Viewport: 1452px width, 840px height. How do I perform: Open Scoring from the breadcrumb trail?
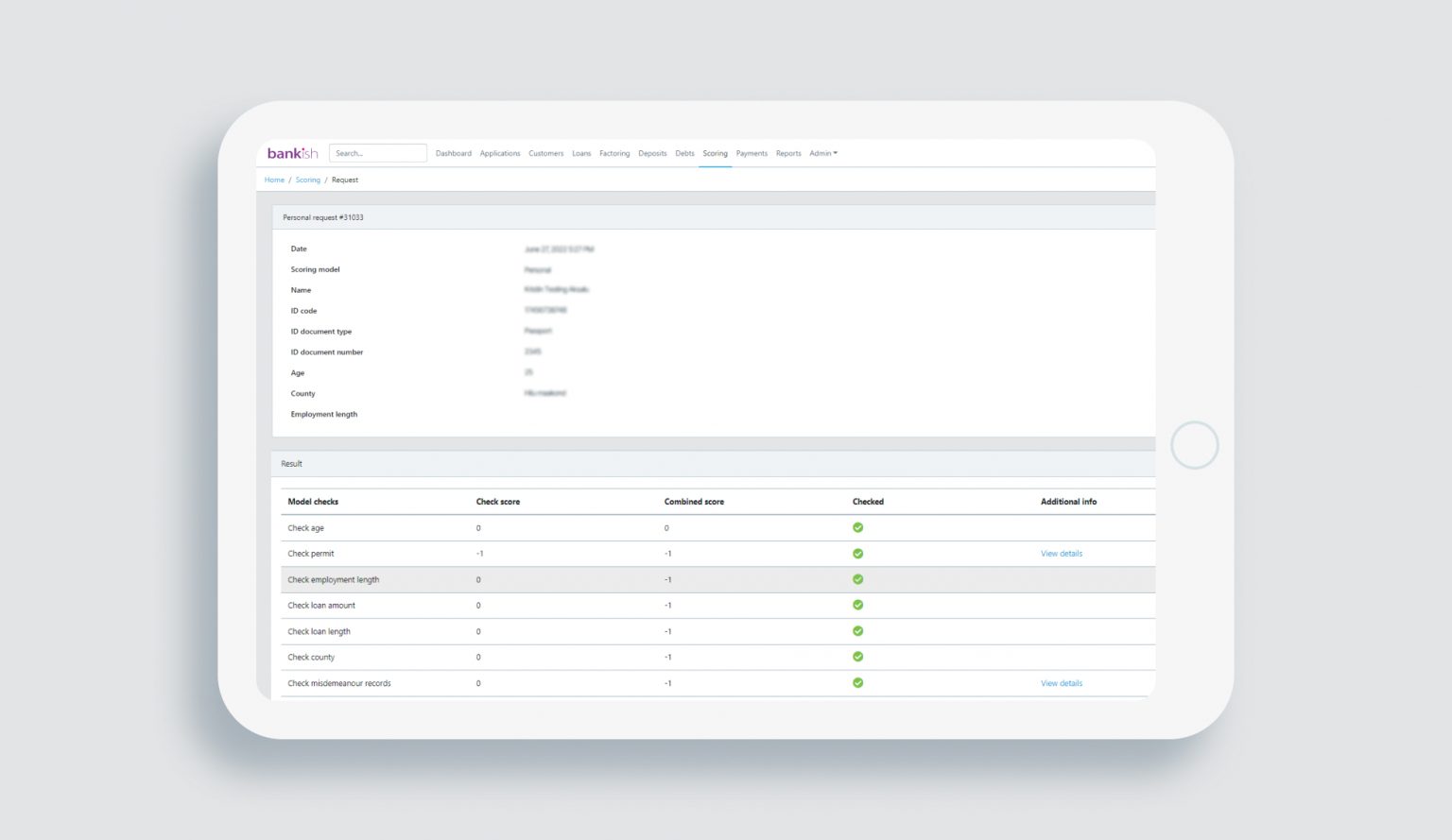coord(307,180)
